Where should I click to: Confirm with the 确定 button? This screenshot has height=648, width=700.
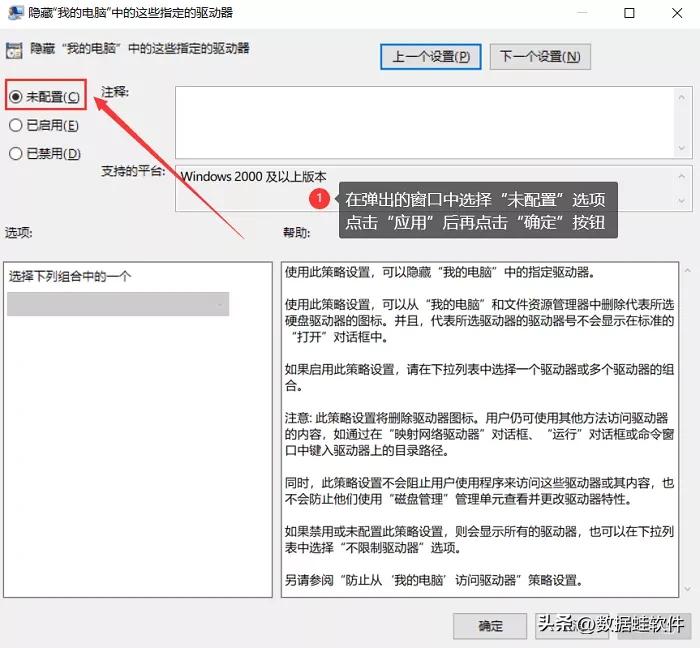[x=490, y=626]
